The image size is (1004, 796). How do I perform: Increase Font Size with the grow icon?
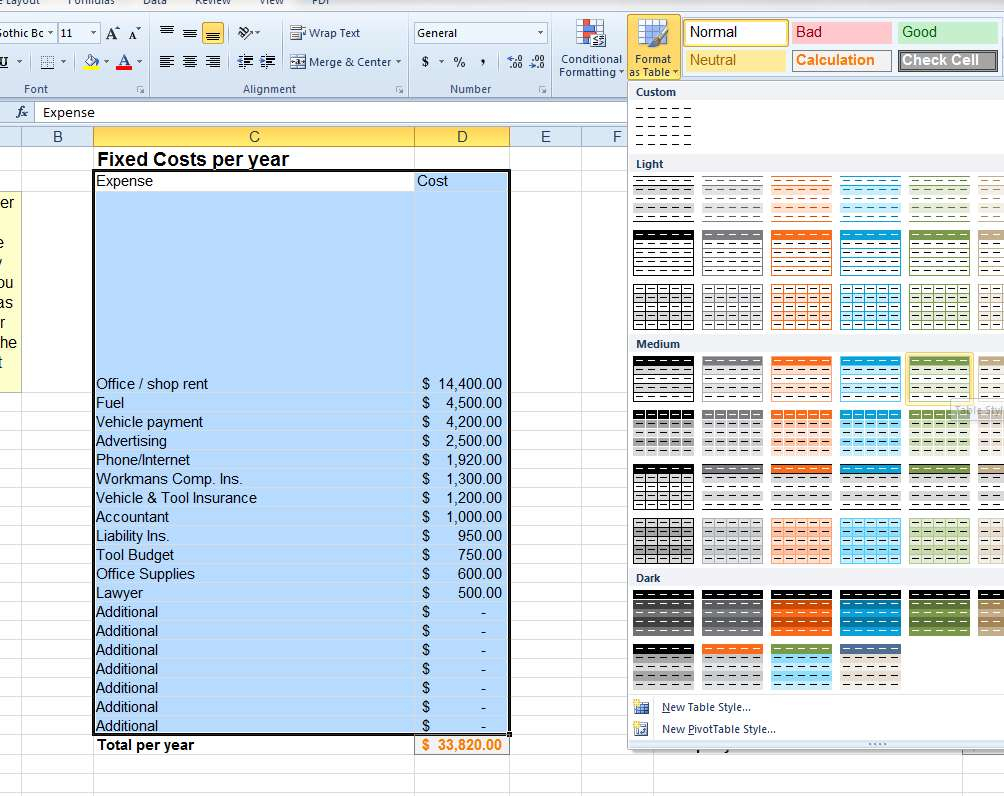click(112, 32)
